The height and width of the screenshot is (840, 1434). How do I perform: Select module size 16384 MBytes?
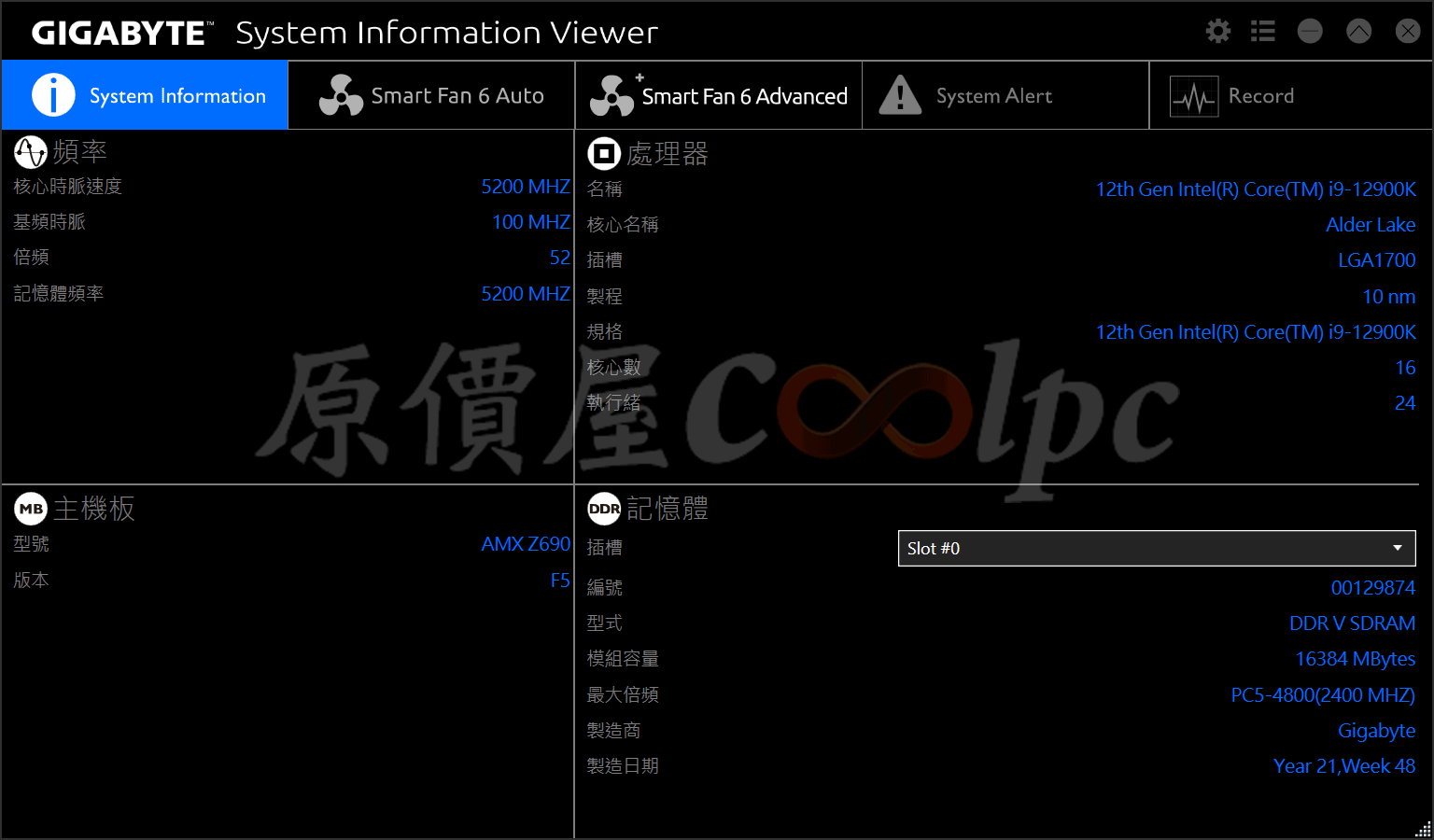point(1356,659)
